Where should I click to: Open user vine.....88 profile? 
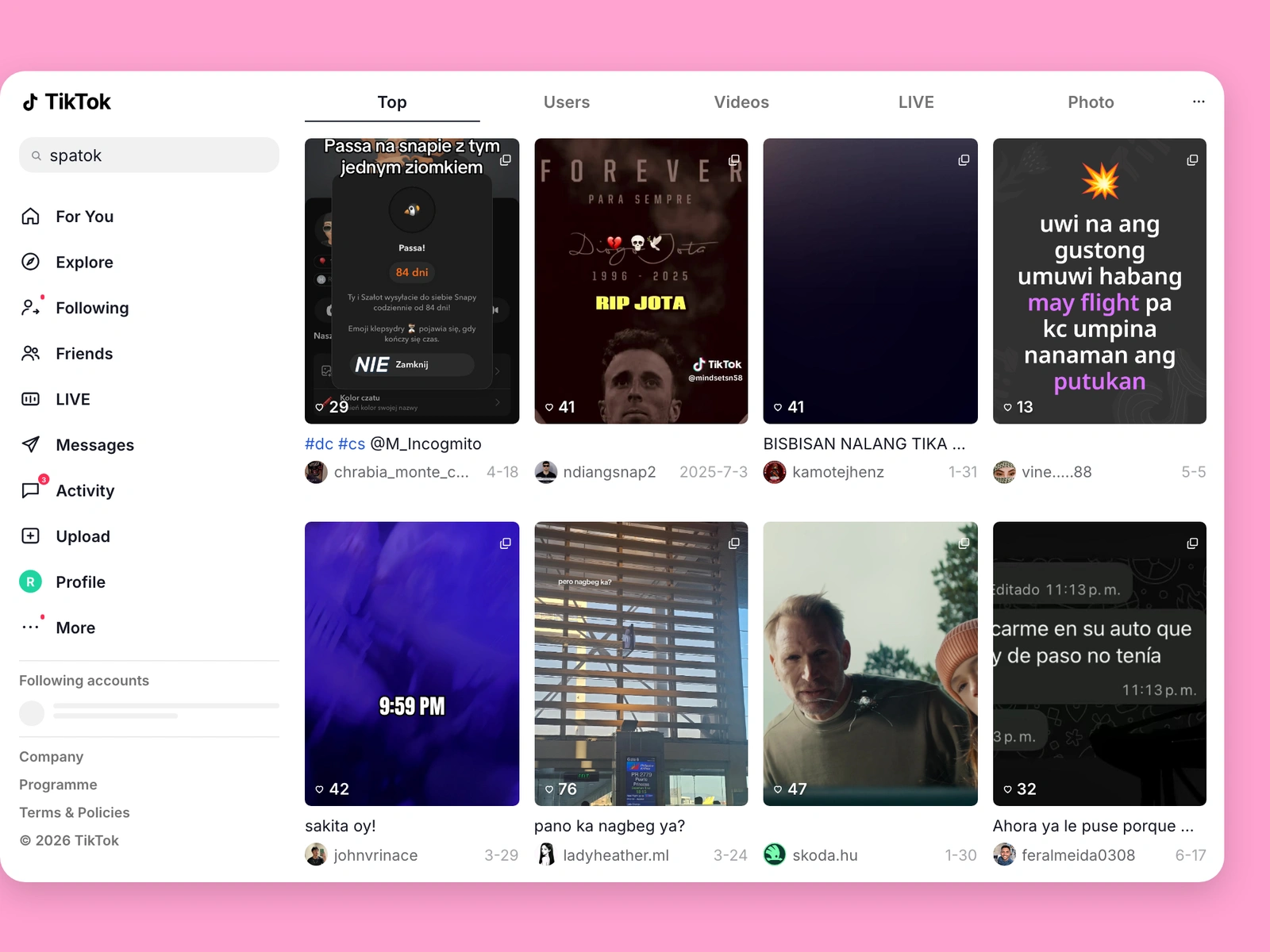pyautogui.click(x=1056, y=472)
